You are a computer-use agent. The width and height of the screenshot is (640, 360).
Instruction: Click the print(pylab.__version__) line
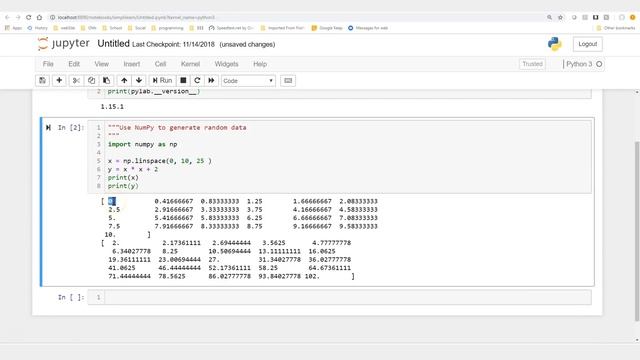click(x=154, y=91)
